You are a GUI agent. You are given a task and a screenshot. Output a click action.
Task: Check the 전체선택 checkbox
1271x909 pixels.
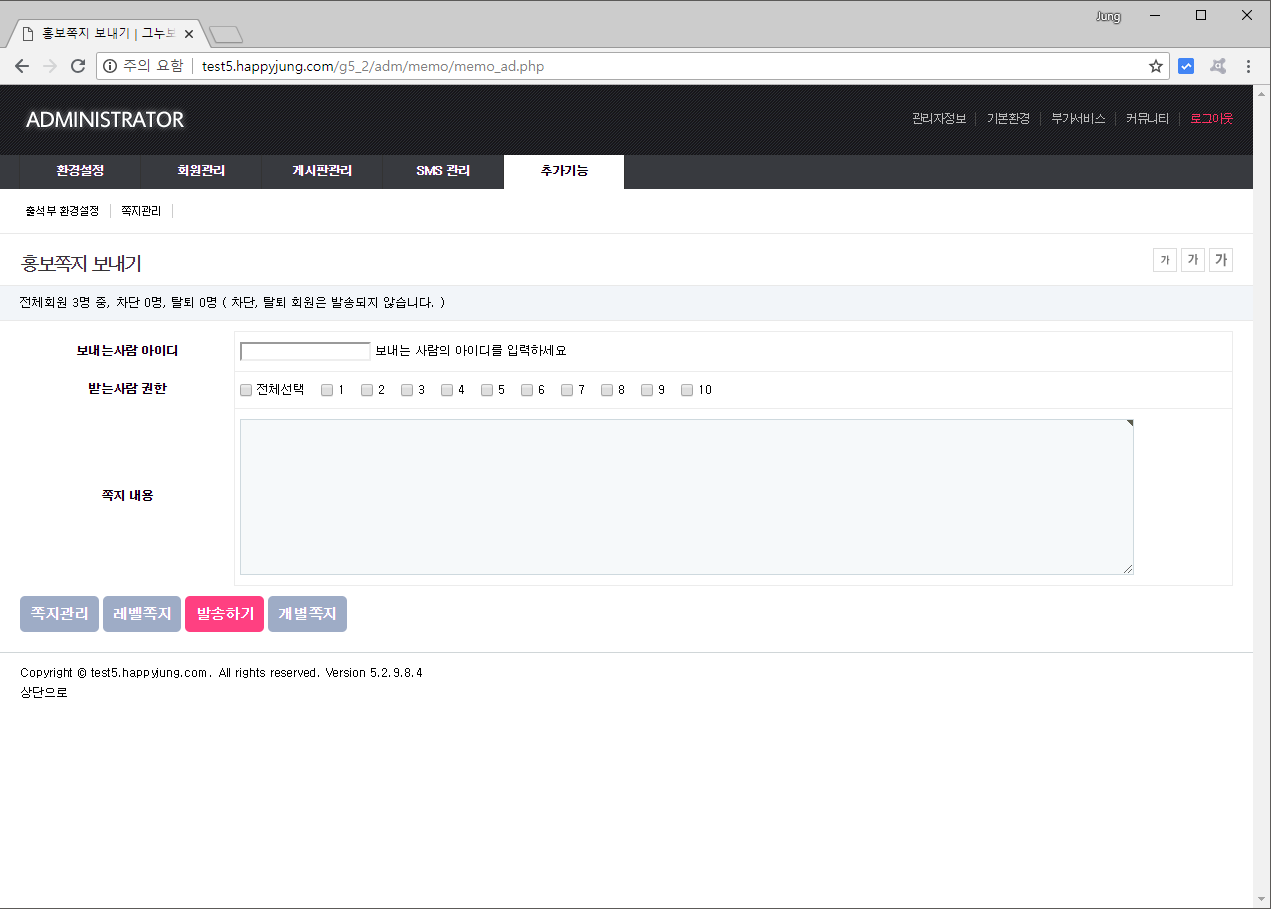[x=246, y=390]
